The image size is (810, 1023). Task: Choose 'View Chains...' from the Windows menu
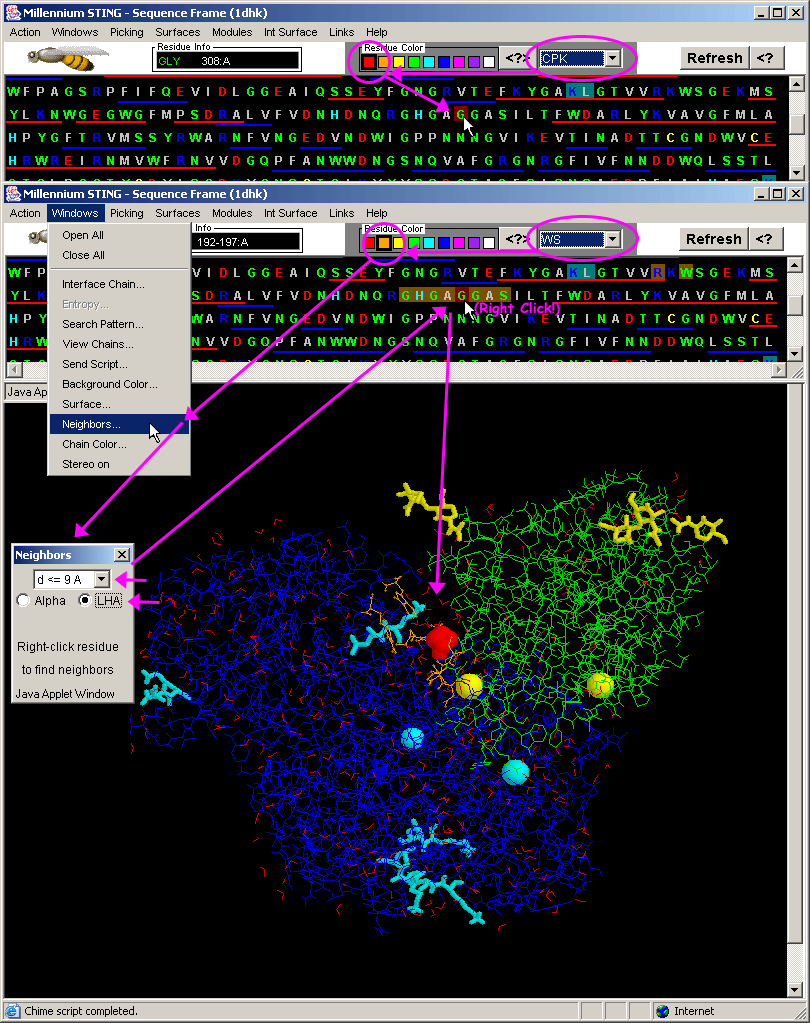point(119,344)
